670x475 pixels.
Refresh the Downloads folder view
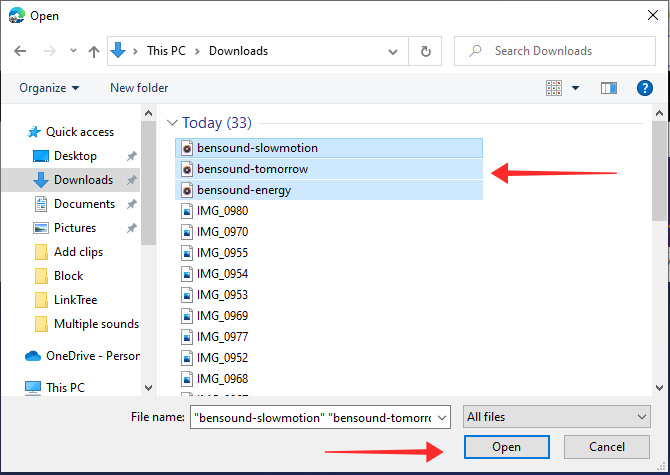[426, 51]
